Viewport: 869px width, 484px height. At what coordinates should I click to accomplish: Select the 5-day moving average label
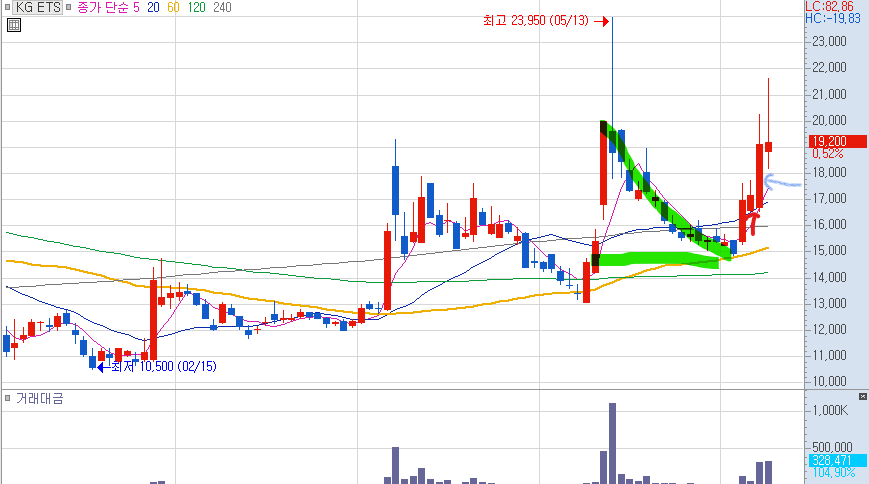[136, 8]
